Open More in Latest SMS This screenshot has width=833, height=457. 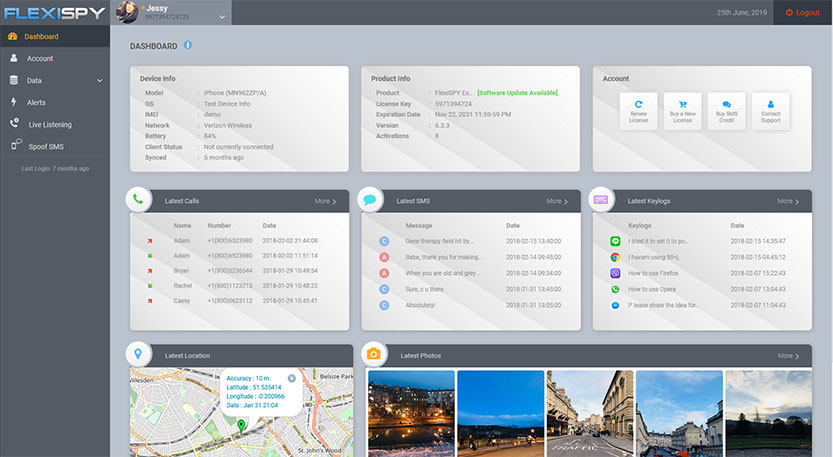click(557, 201)
